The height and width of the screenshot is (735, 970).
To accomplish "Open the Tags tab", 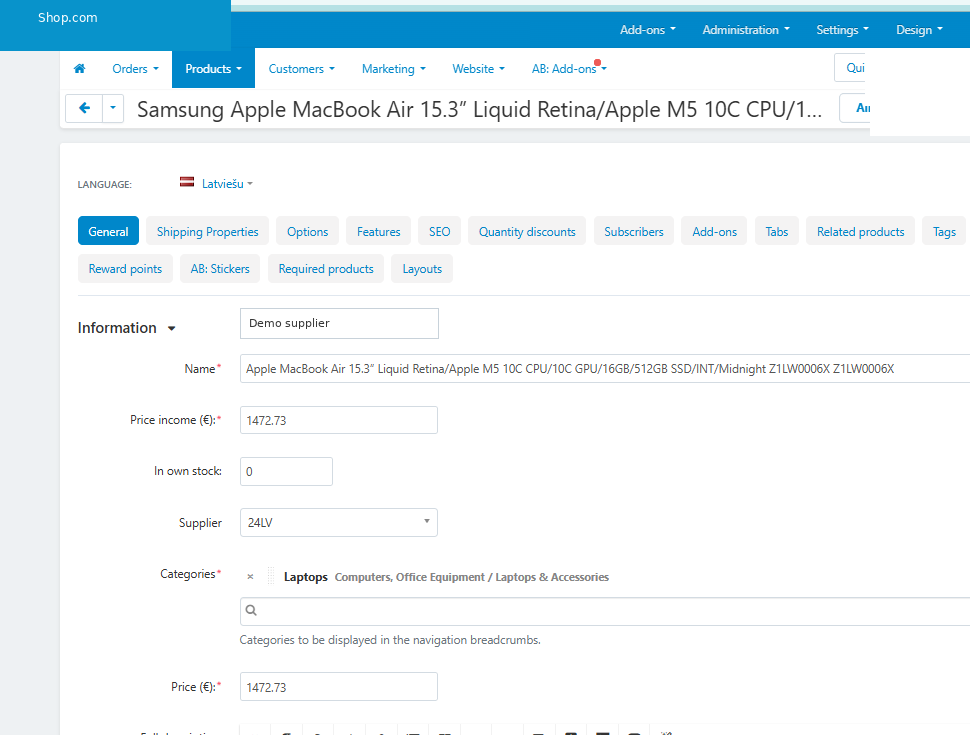I will (944, 231).
